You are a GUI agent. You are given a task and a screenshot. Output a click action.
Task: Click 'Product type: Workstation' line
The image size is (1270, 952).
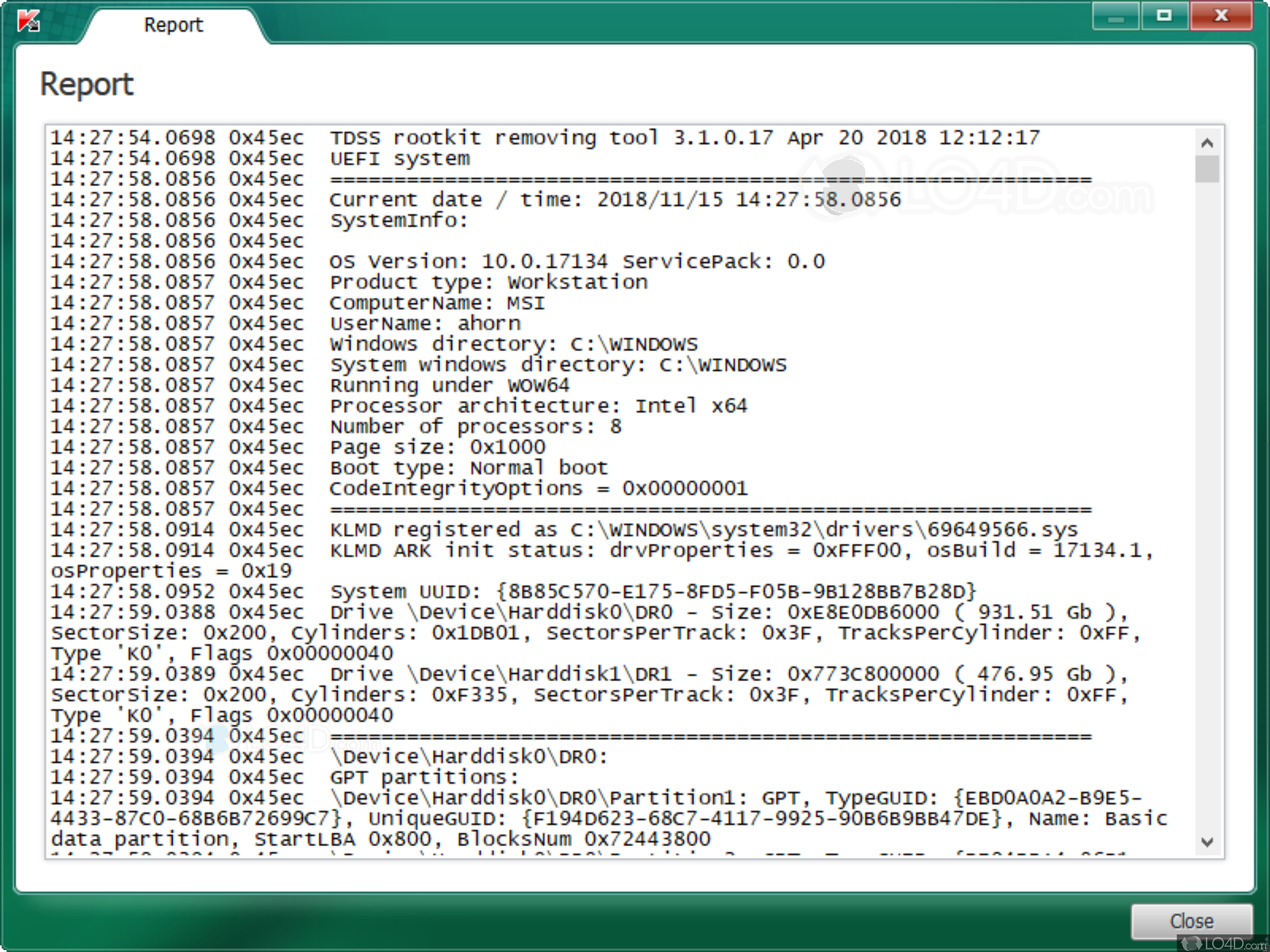coord(349,282)
